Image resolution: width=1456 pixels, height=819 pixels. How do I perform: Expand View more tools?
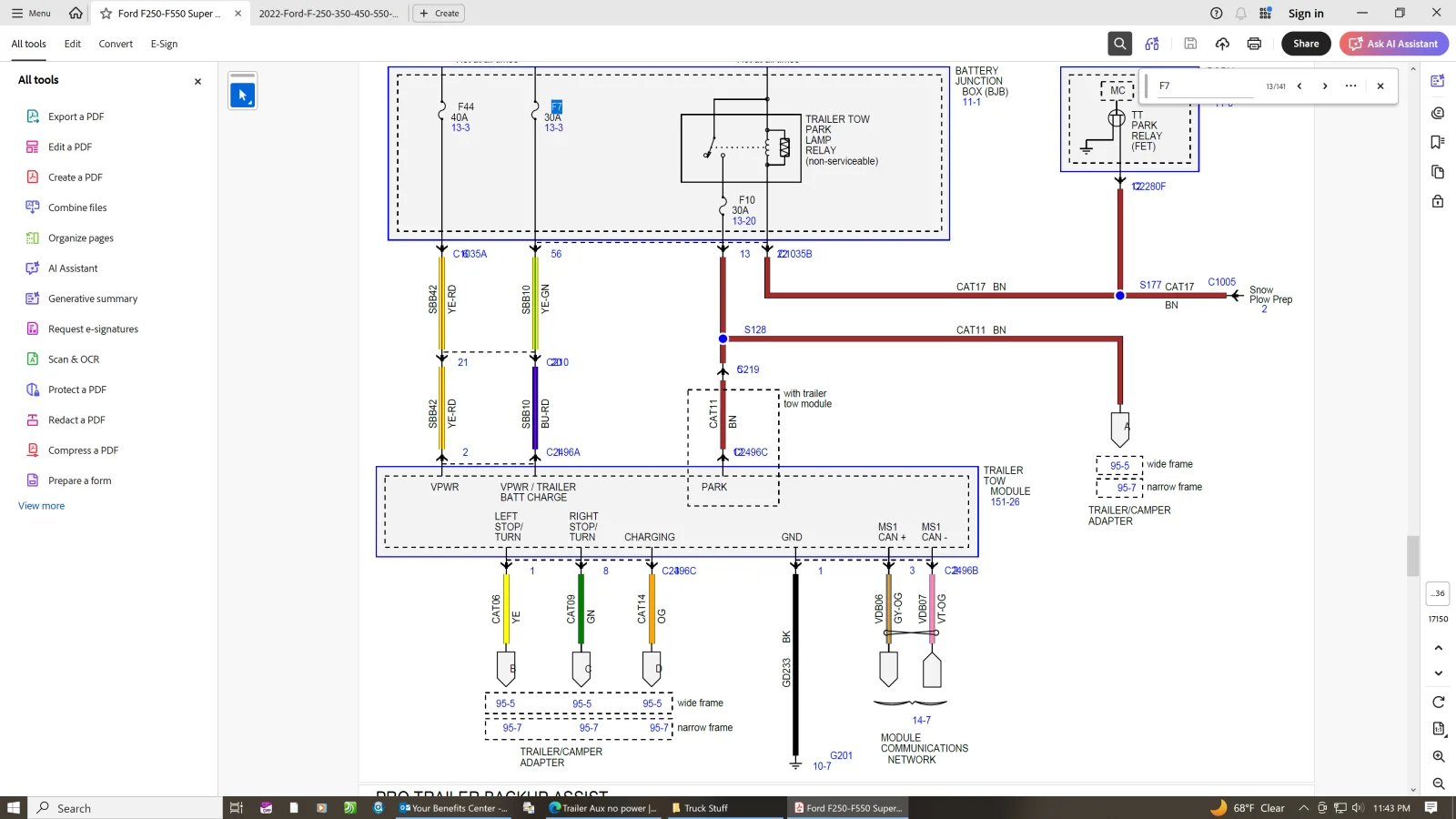[42, 506]
